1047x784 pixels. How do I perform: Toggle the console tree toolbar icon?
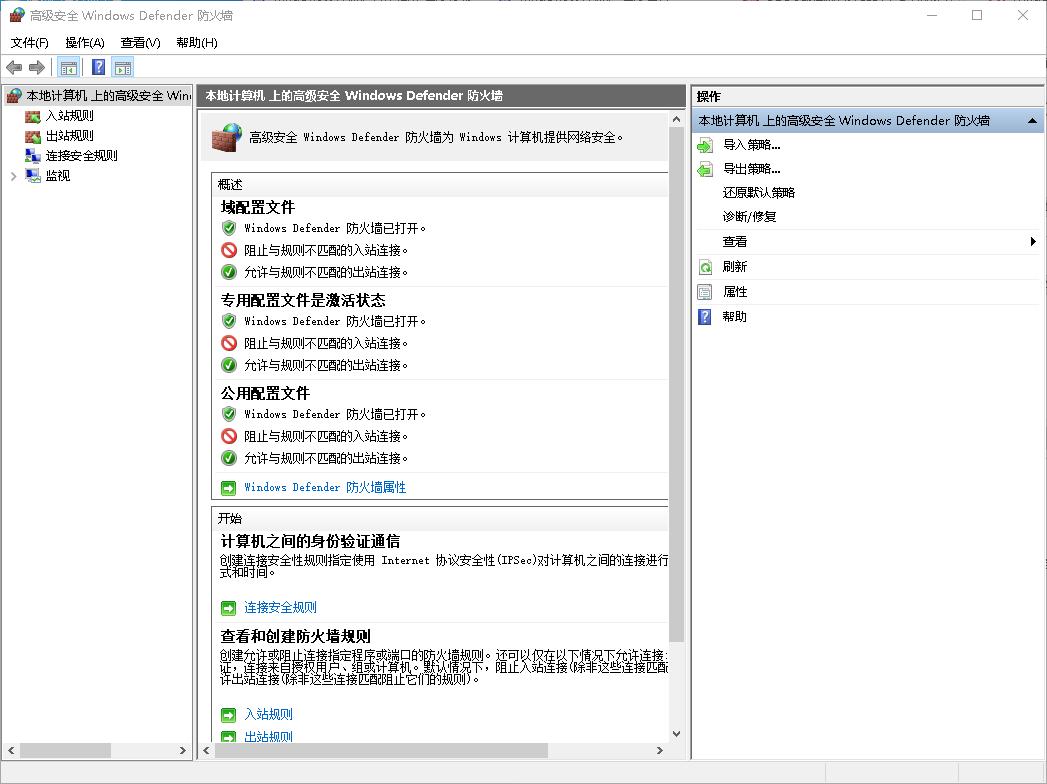click(x=67, y=67)
